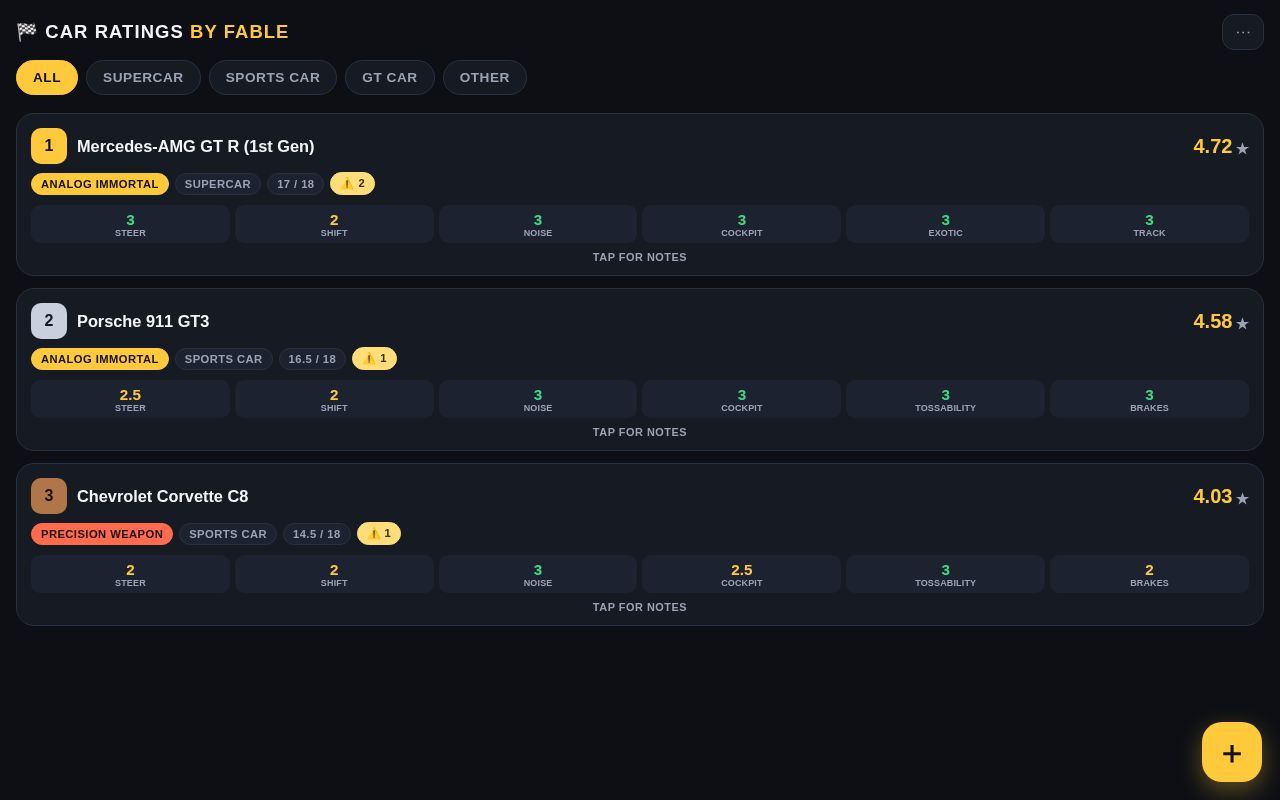This screenshot has height=800, width=1280.
Task: Click the star next to 4.72 rating
Action: tap(1242, 149)
